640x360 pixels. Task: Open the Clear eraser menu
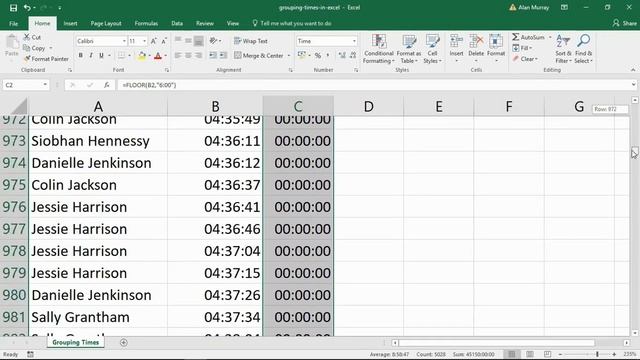click(525, 59)
